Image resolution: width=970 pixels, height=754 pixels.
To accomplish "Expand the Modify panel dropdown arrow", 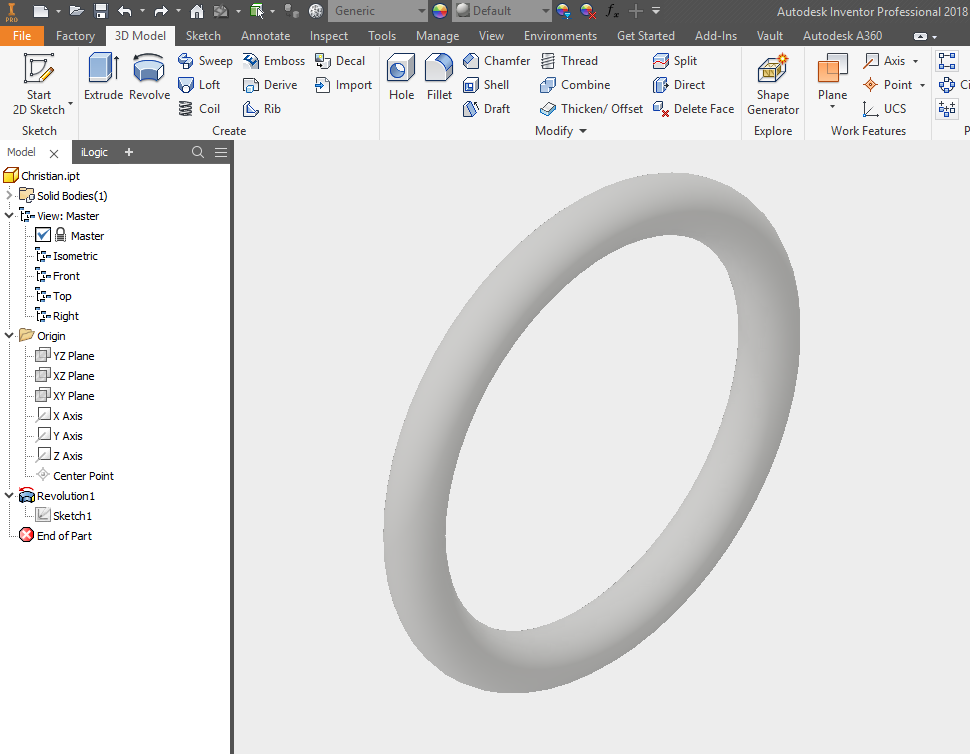I will [583, 130].
